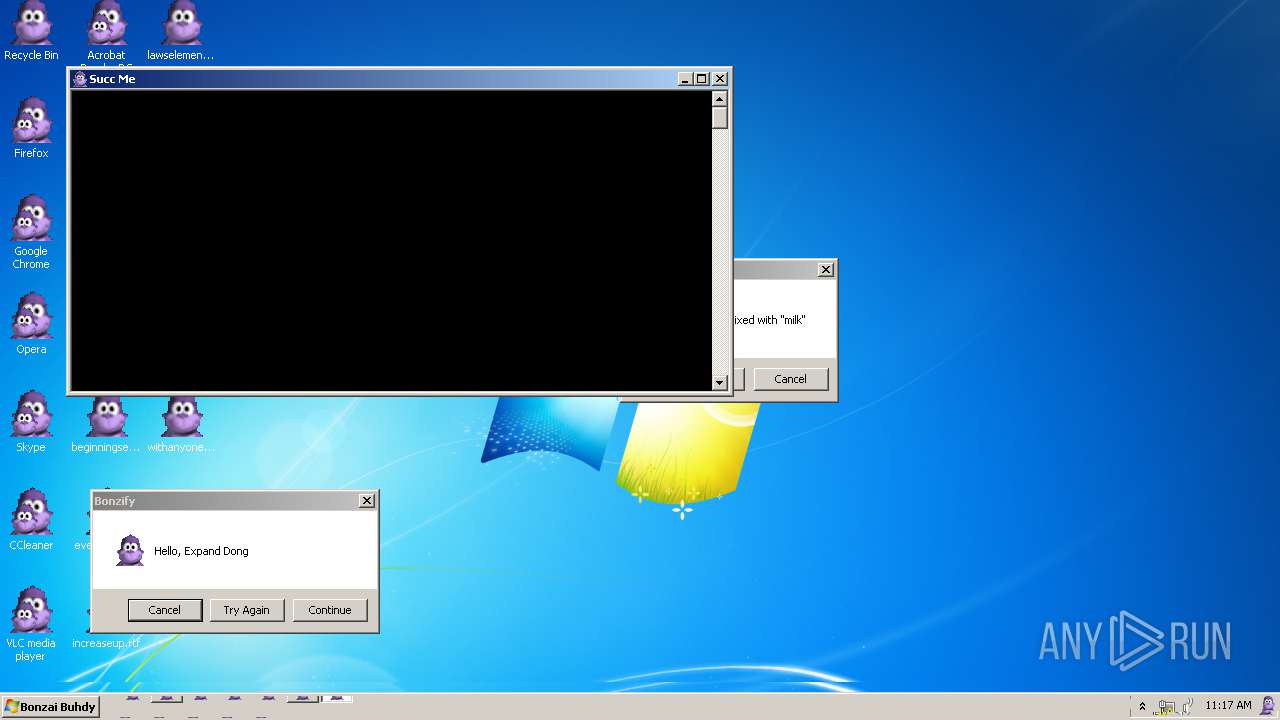The width and height of the screenshot is (1280, 720).
Task: Show hidden system tray icons
Action: (1142, 706)
